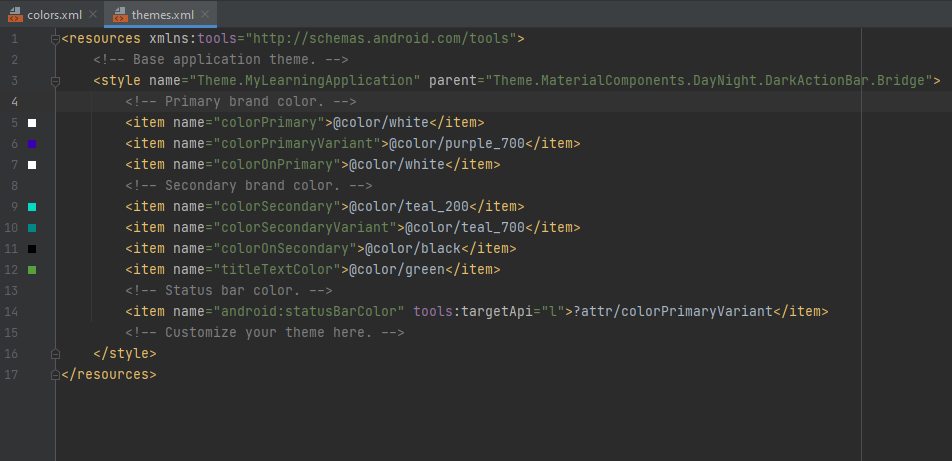This screenshot has width=952, height=461.
Task: Click @color/purple_700 reference
Action: [x=457, y=144]
